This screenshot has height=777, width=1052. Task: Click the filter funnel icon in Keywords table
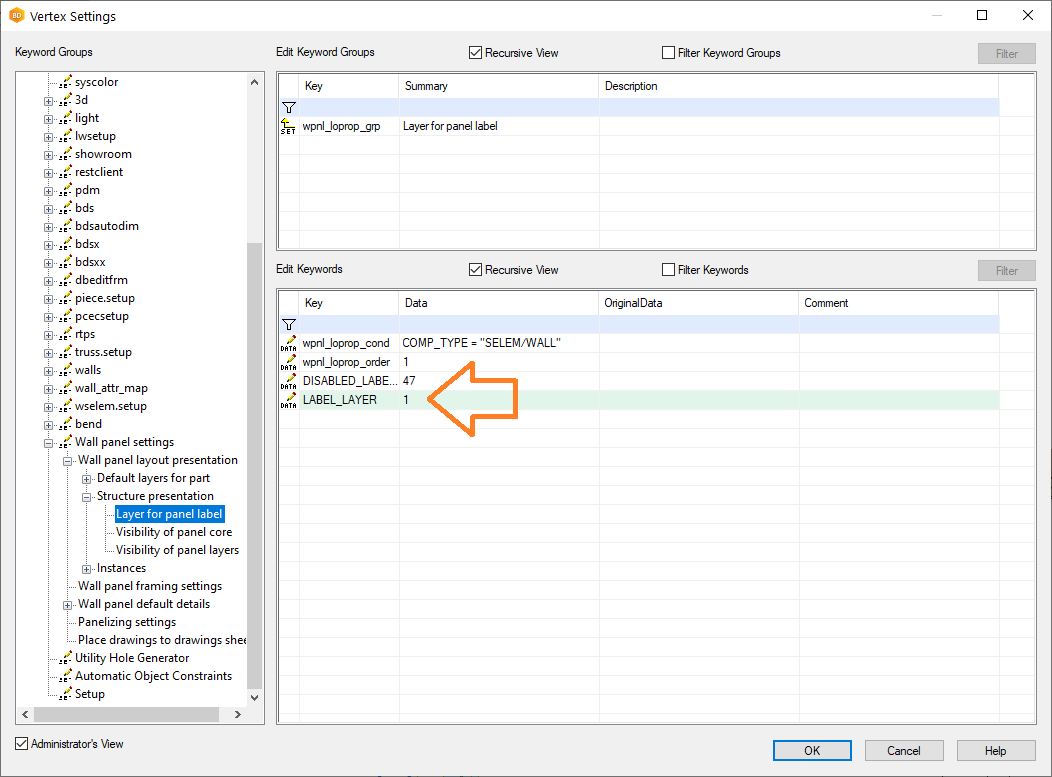point(288,324)
